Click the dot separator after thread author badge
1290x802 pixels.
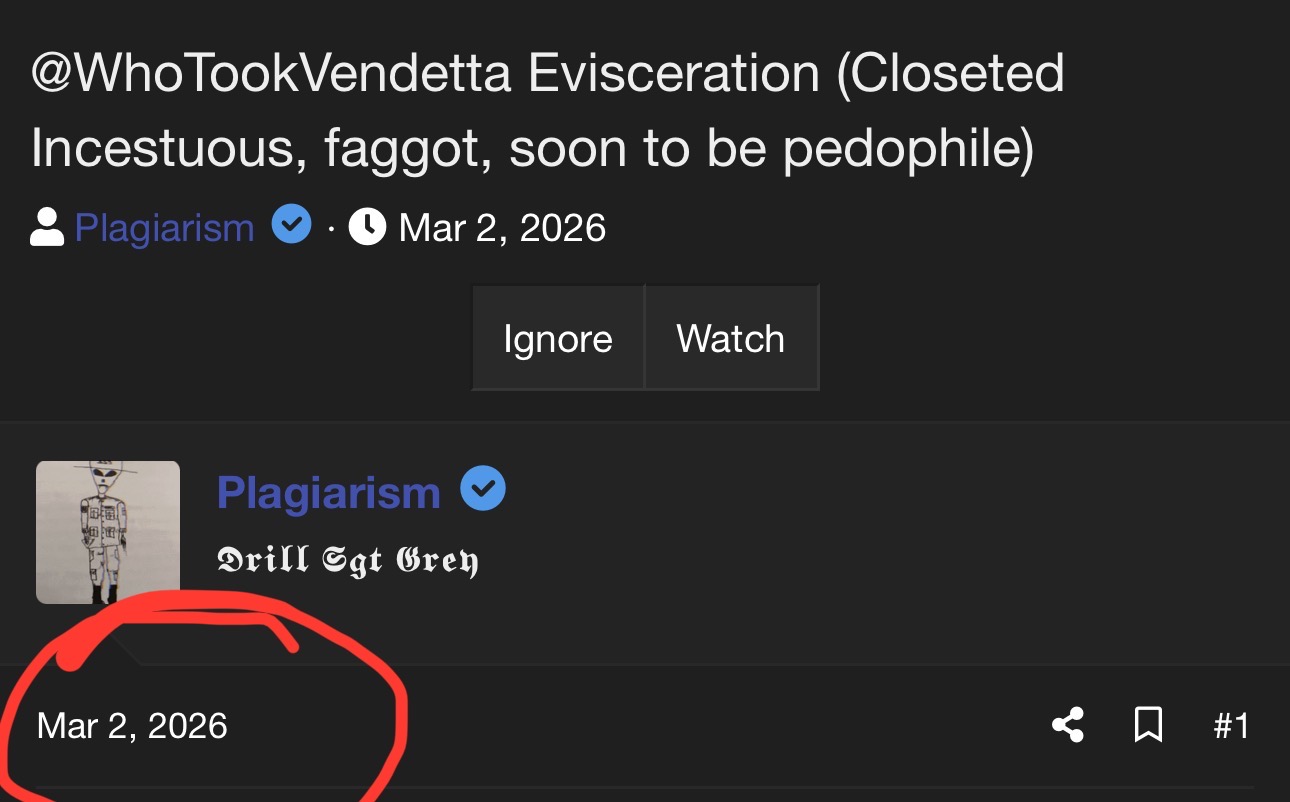[x=331, y=229]
